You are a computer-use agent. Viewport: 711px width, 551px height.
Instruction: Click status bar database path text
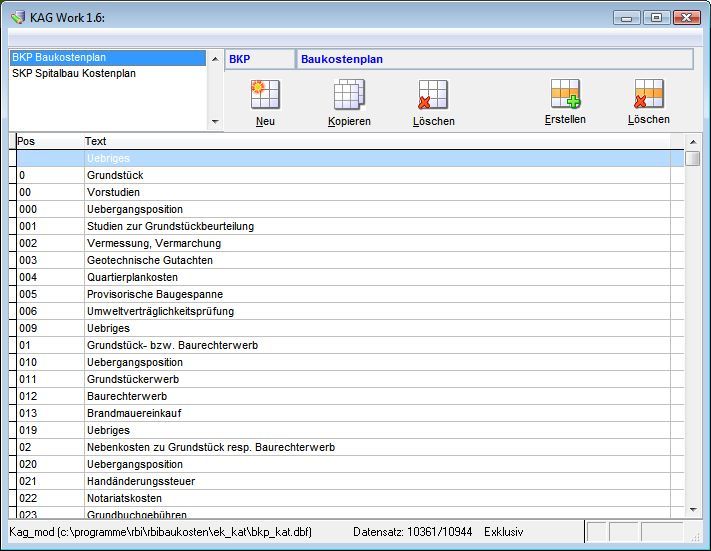161,532
